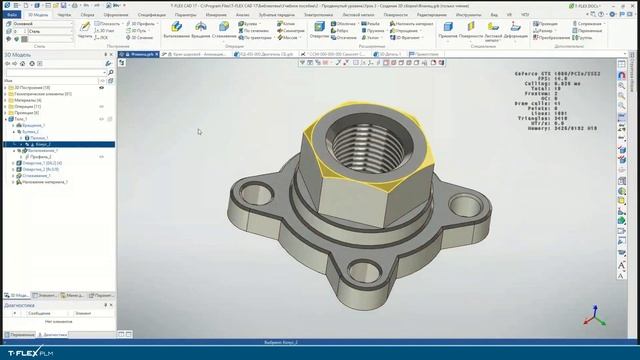Expand the Сглаживание_1 node
640x360 pixels.
click(13, 176)
